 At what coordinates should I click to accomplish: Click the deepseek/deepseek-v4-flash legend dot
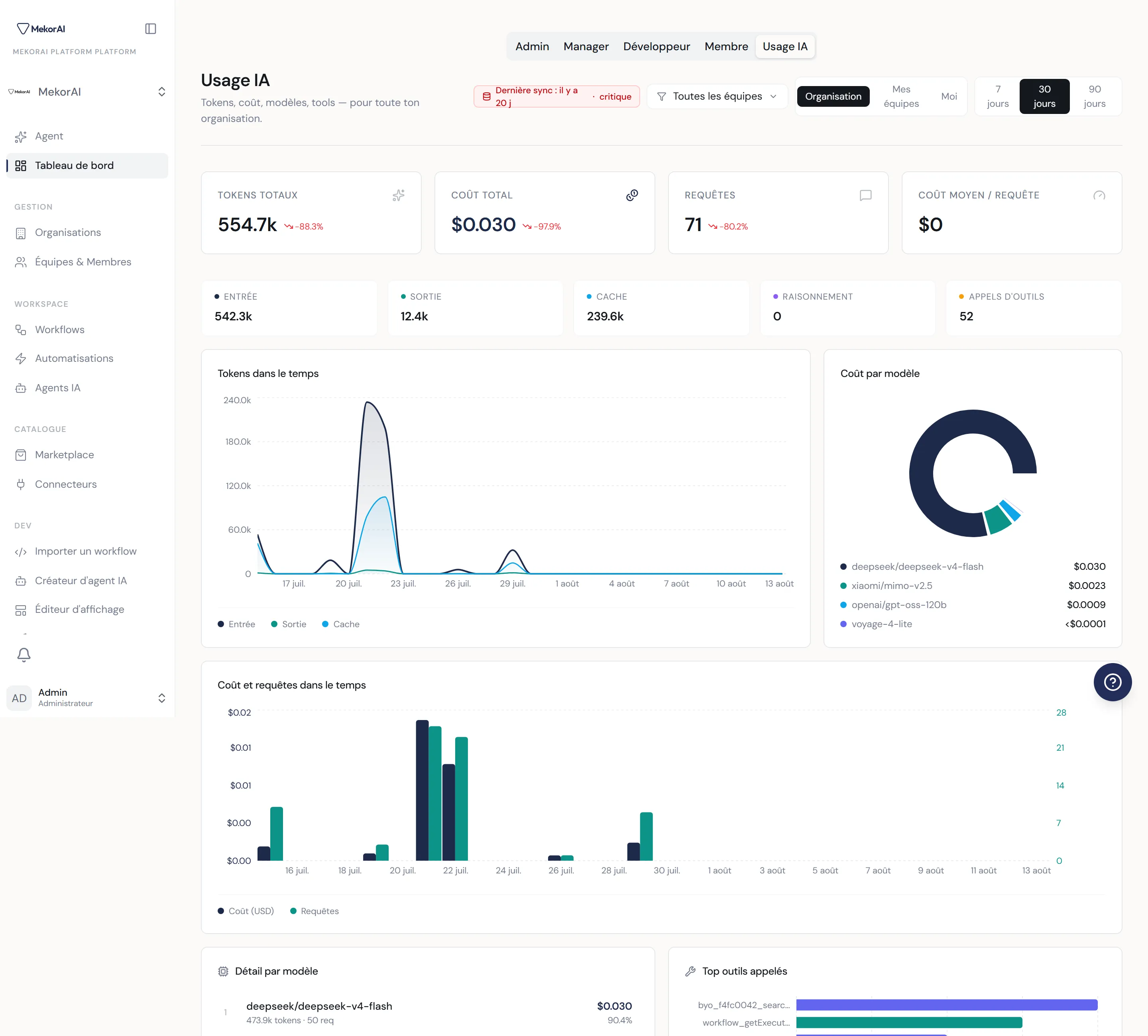pyautogui.click(x=843, y=567)
